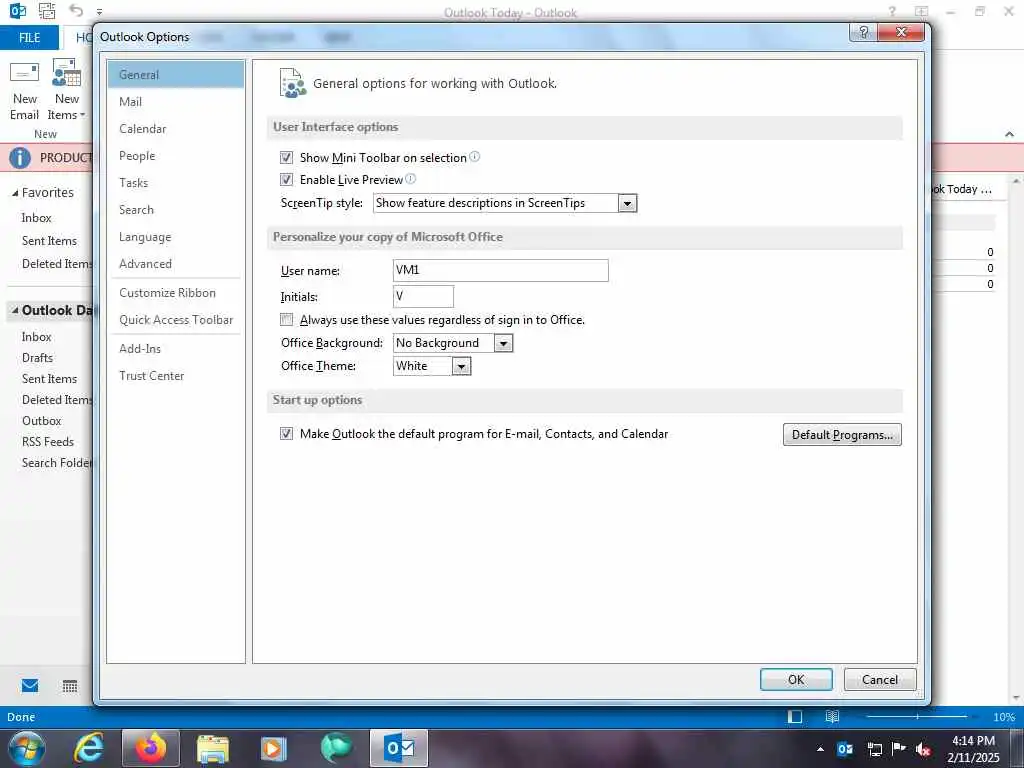Viewport: 1024px width, 768px height.
Task: Click the Cancel button
Action: tap(880, 679)
